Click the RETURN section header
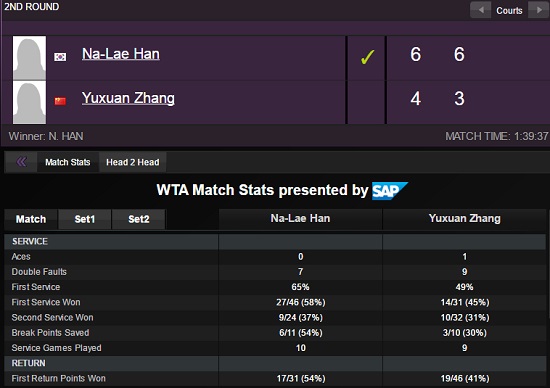Image resolution: width=550 pixels, height=388 pixels. [x=28, y=363]
